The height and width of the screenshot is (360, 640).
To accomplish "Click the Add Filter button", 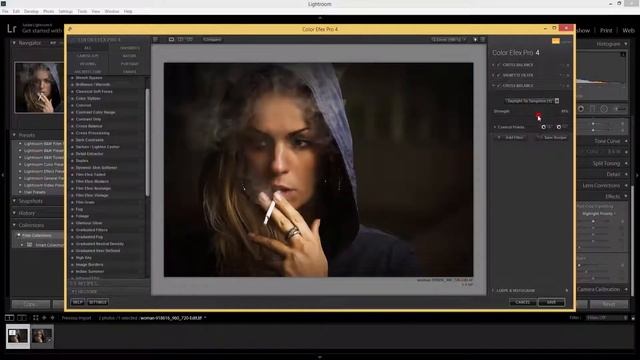I will coord(511,138).
